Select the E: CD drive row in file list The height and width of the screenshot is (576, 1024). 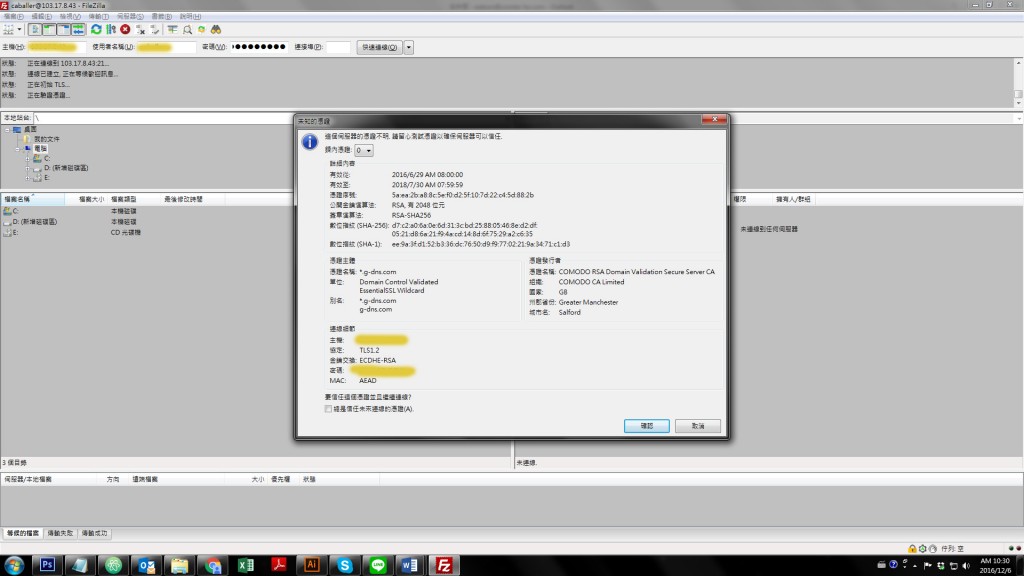tap(147, 232)
